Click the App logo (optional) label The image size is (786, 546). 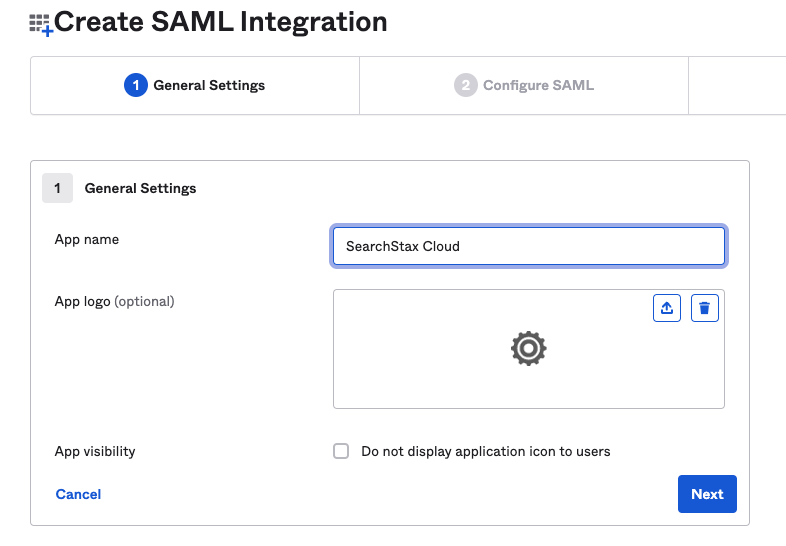coord(114,302)
